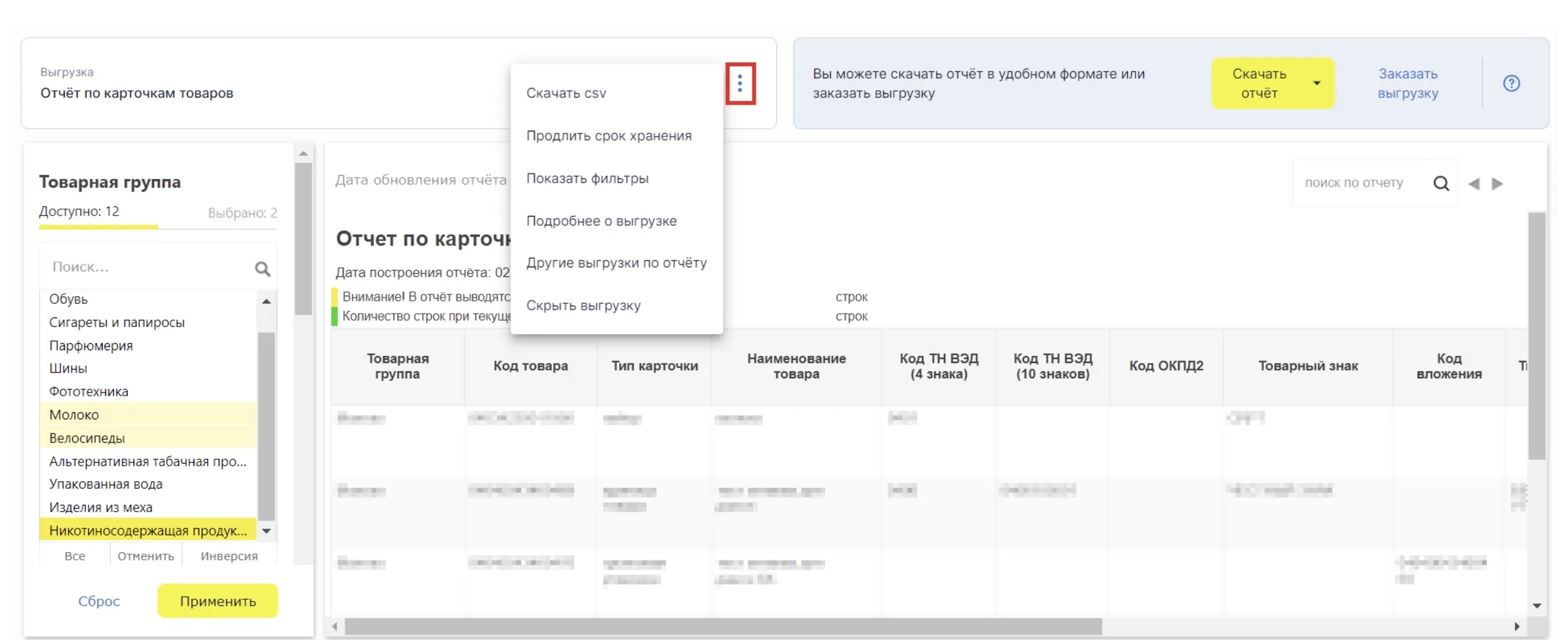Screen dimensions: 1568x640
Task: Open the help question mark icon
Action: 1511,83
